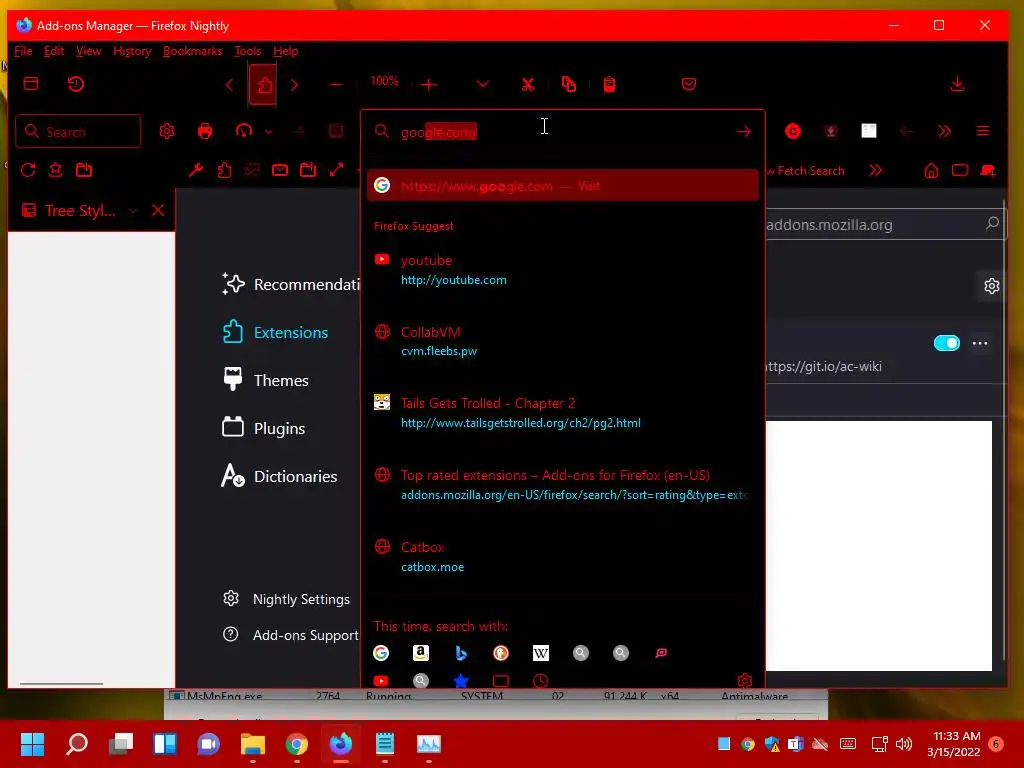
Task: Click inside the toolbar Search box
Action: (78, 131)
